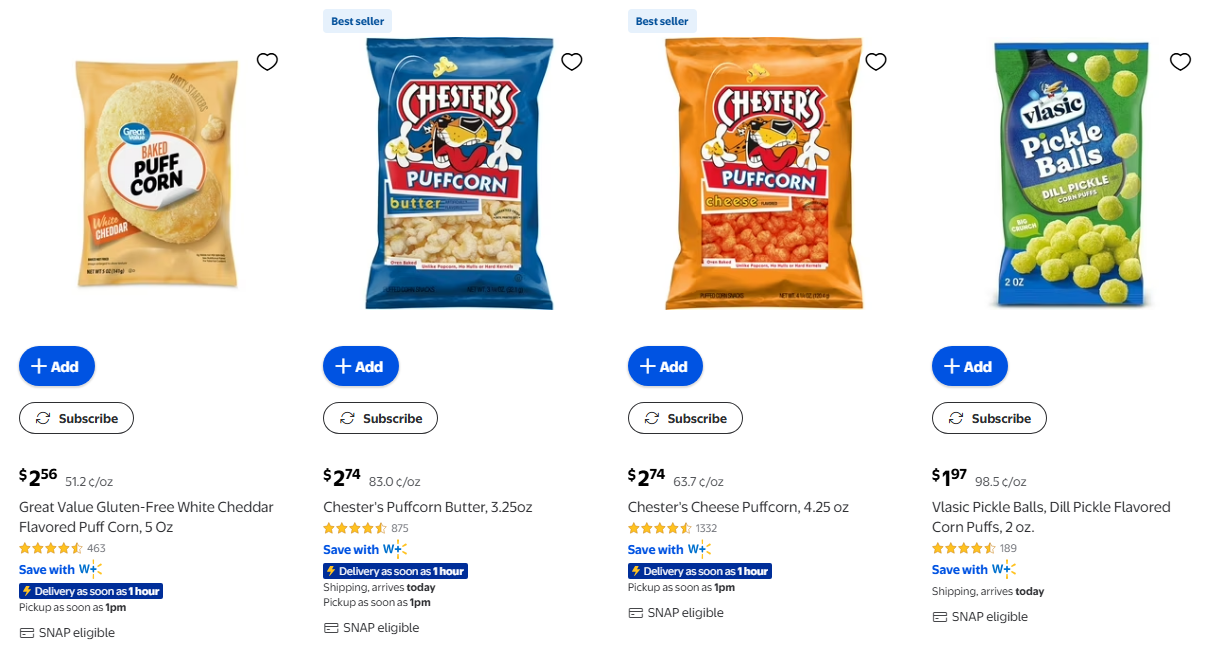Click Save with W+ under Vlasic Pickle Balls
This screenshot has height=645, width=1211.
pos(973,570)
